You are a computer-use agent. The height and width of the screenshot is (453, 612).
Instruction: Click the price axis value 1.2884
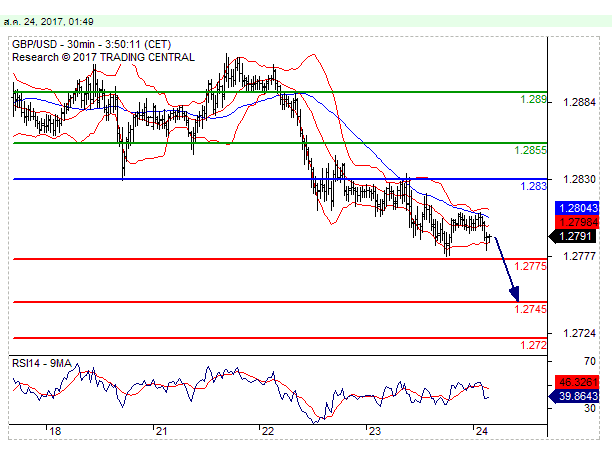point(580,103)
